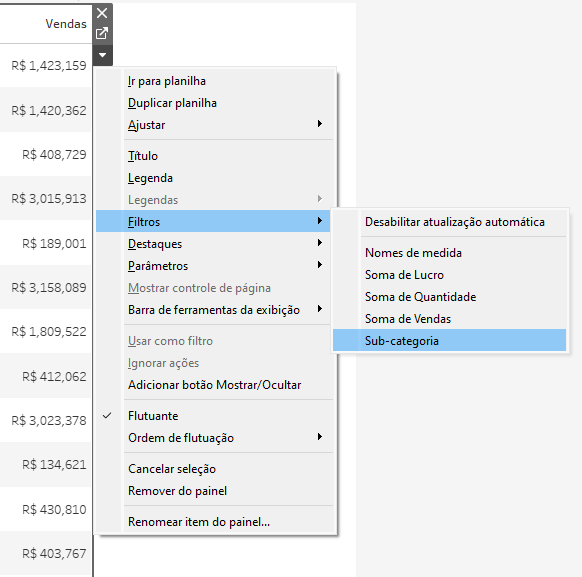Open the dark dropdown caret menu
This screenshot has width=582, height=577.
(102, 55)
